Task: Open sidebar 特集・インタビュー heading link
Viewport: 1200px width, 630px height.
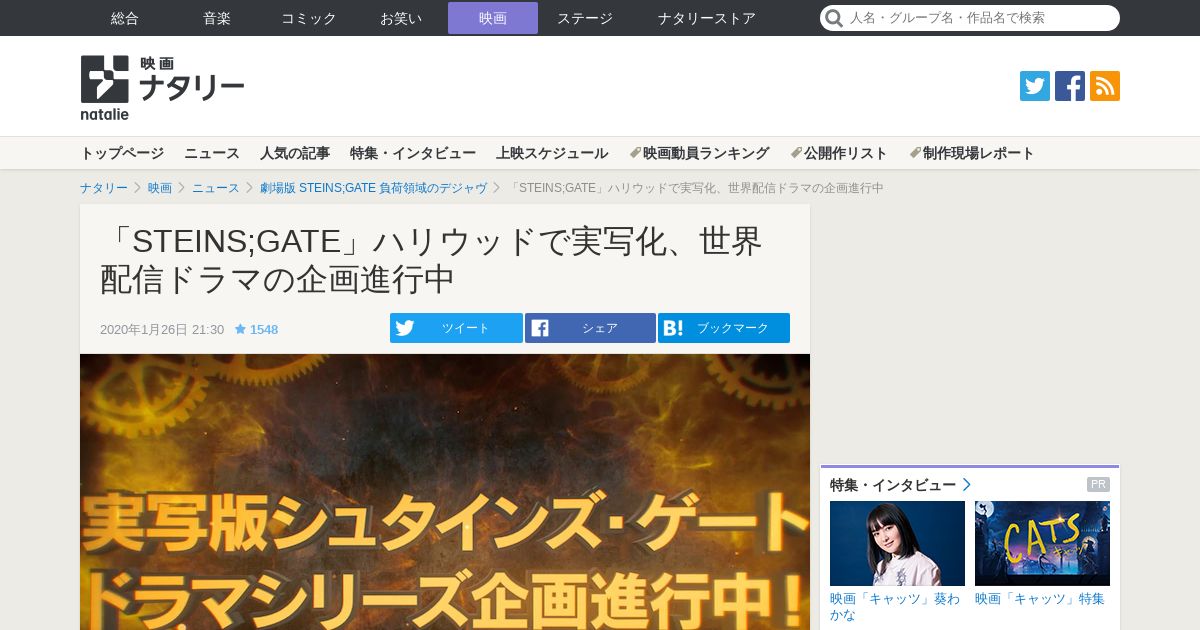Action: coord(900,485)
